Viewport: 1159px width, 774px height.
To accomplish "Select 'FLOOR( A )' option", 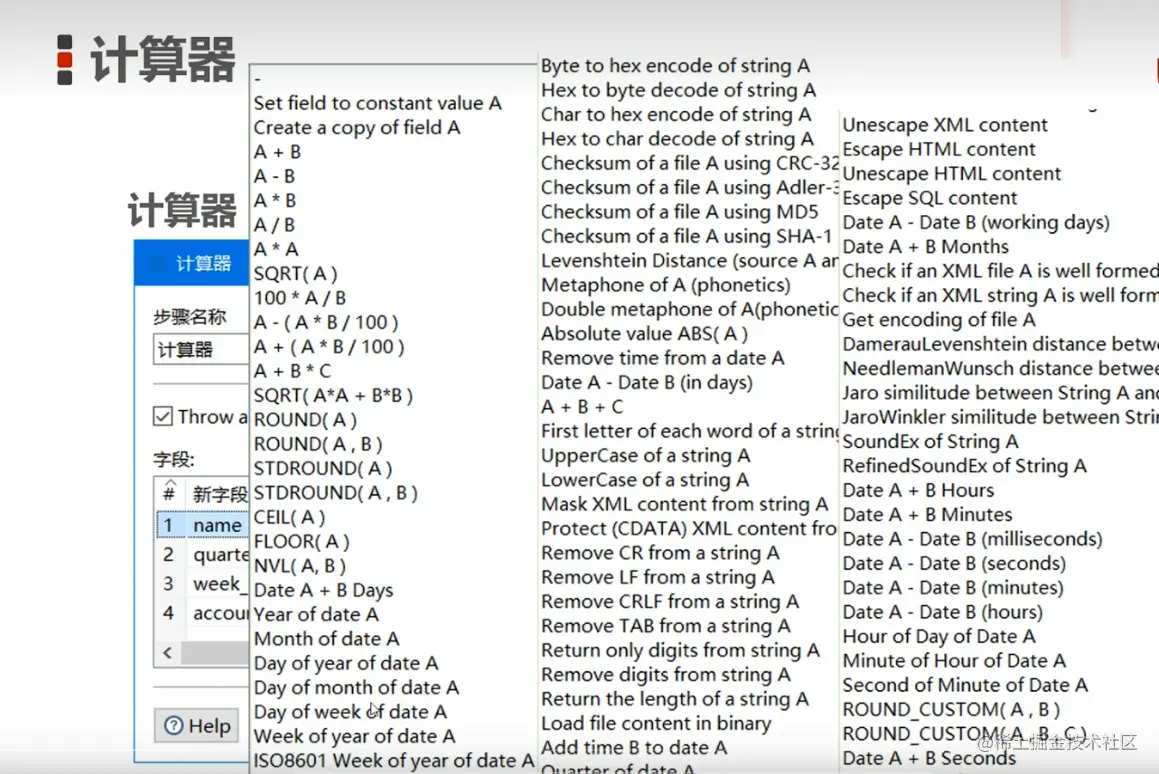I will 302,541.
